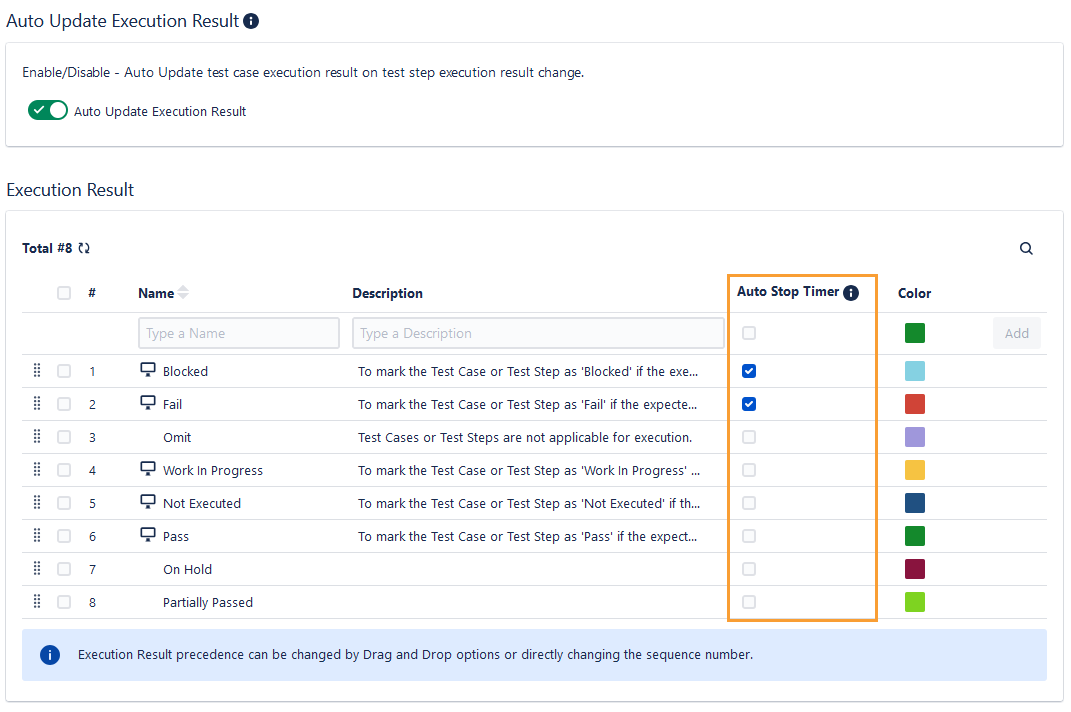Click the monitor icon beside Blocked

pyautogui.click(x=147, y=370)
